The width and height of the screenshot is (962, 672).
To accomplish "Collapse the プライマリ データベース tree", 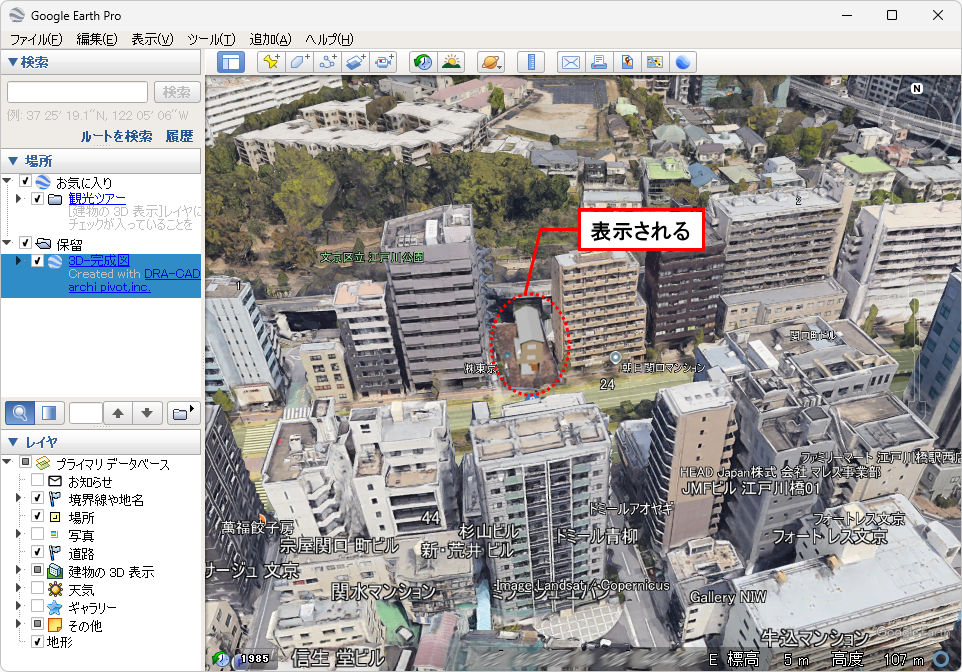I will (7, 461).
